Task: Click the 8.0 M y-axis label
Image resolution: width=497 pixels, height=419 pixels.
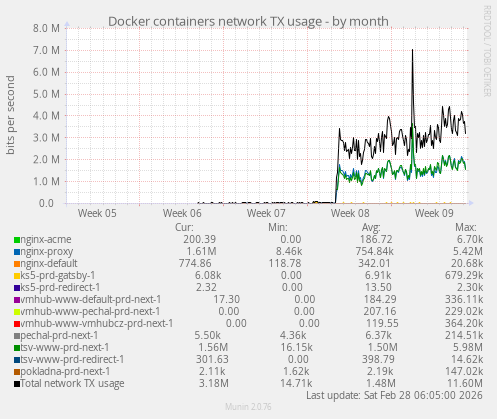Action: pyautogui.click(x=46, y=29)
